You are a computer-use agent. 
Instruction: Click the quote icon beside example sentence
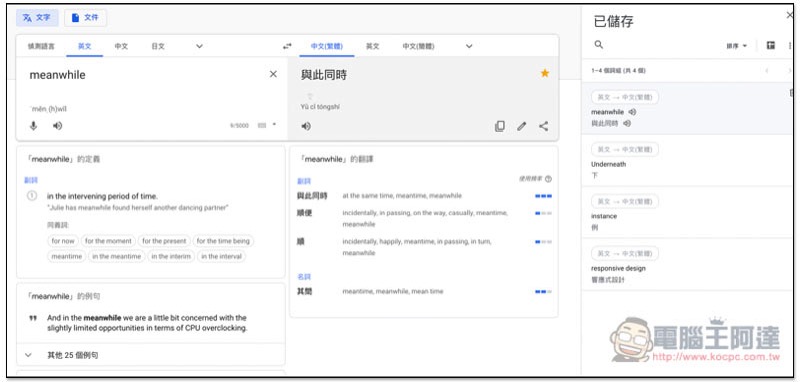tap(33, 318)
